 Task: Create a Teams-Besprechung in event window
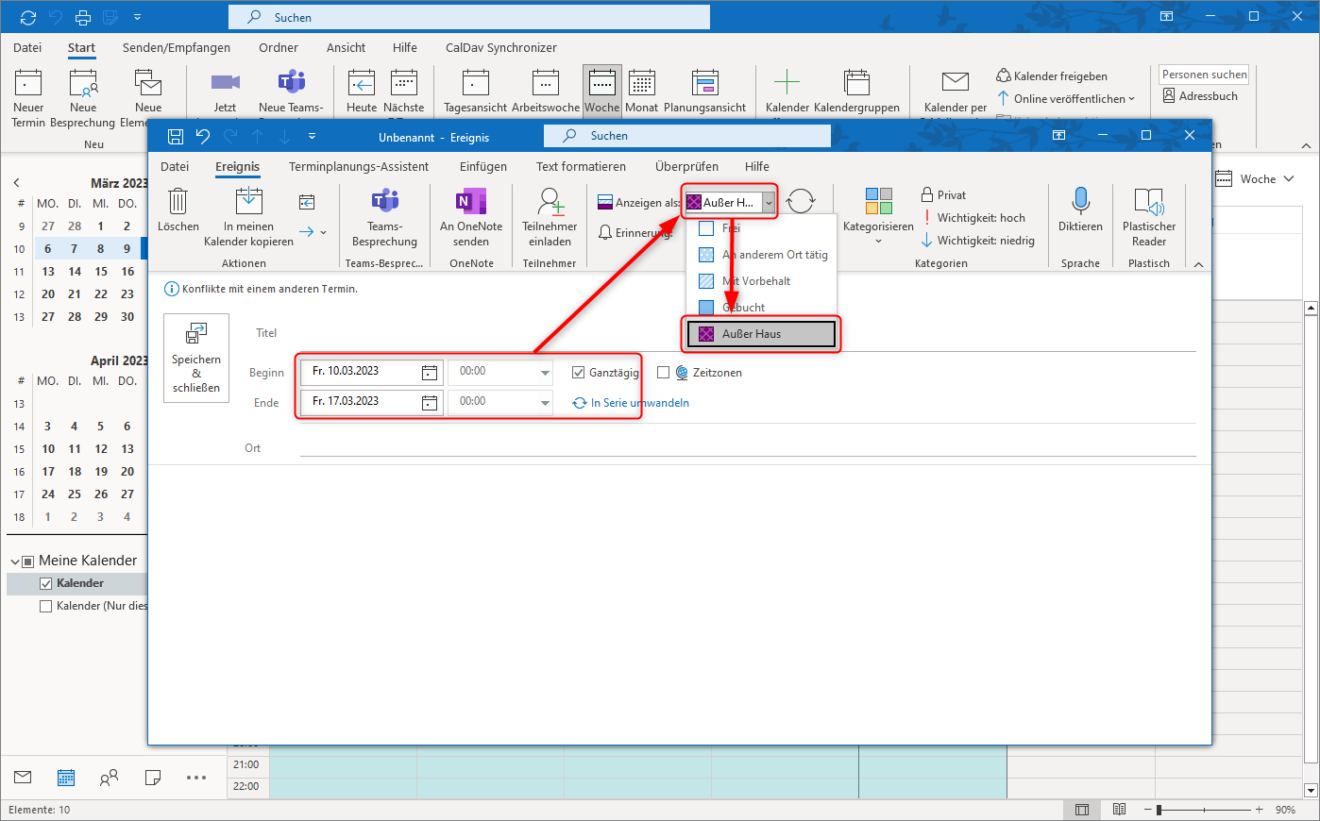pos(385,215)
